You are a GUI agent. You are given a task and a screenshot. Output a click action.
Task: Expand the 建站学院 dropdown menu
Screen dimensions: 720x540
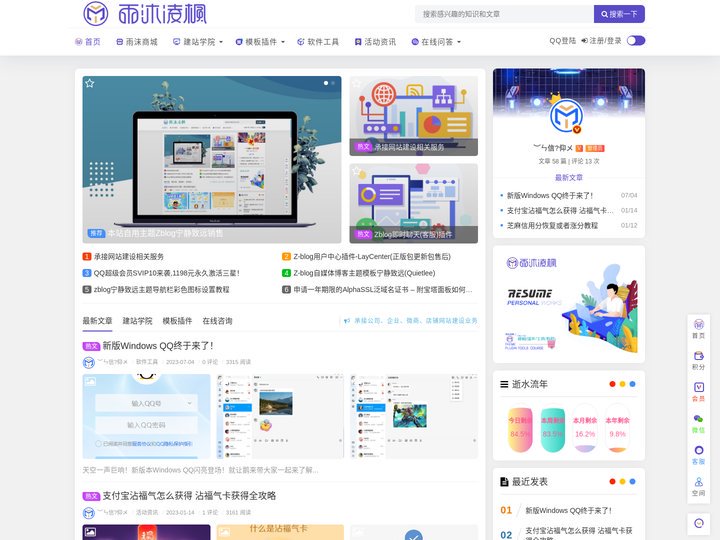pyautogui.click(x=197, y=42)
